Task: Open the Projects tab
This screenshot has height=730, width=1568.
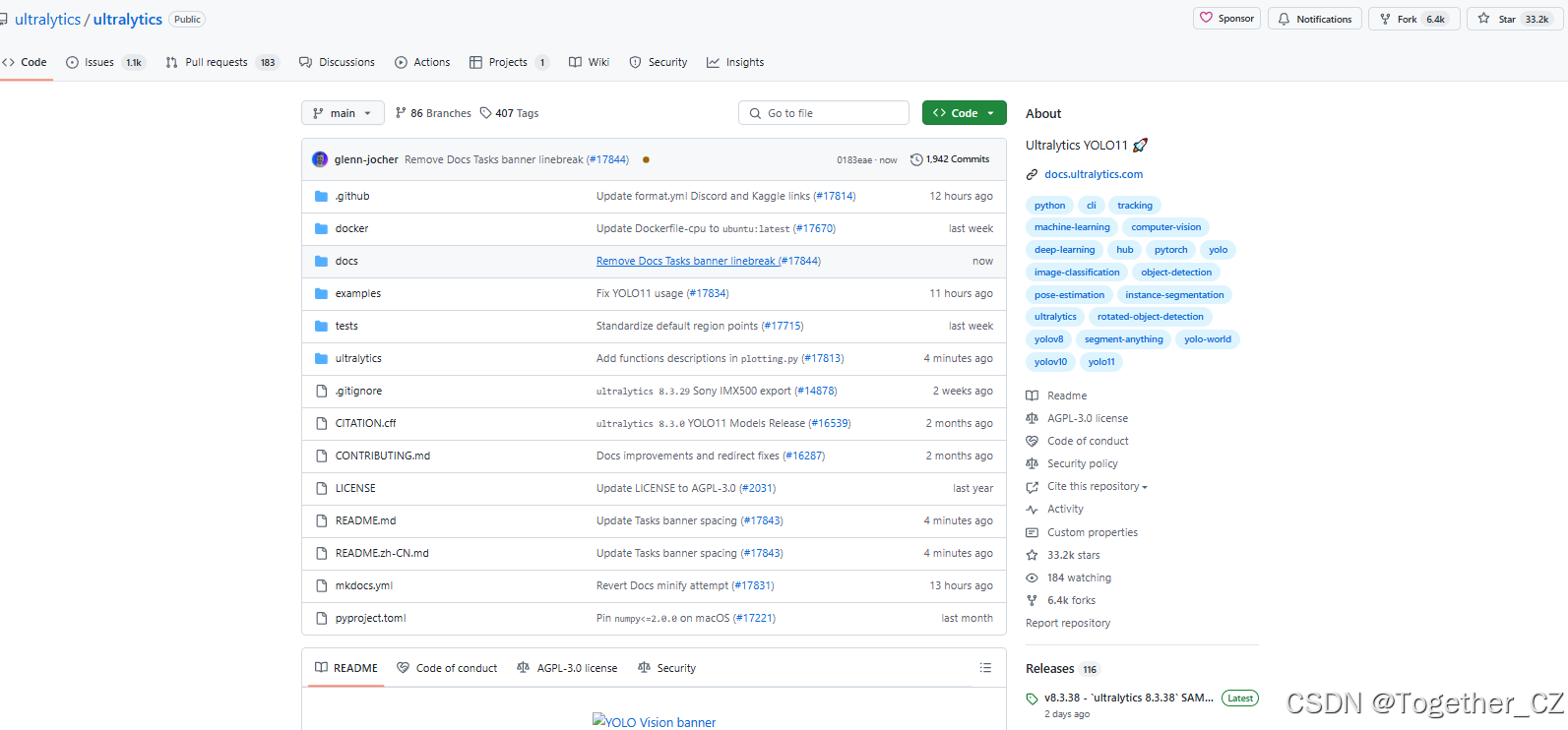Action: (x=509, y=62)
